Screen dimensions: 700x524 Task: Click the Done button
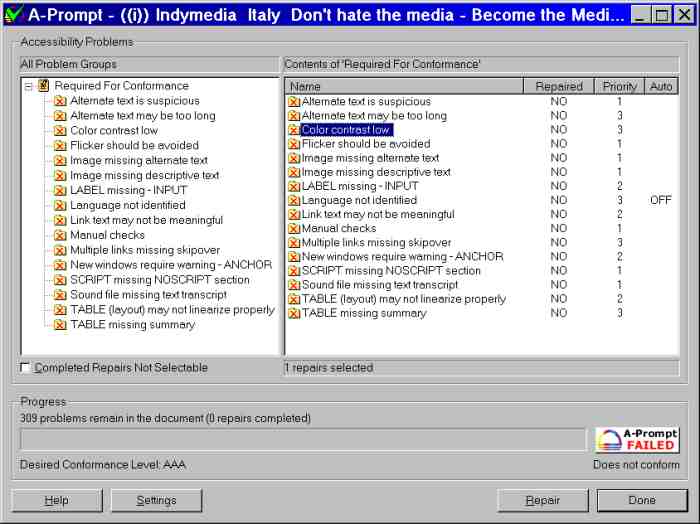click(x=642, y=500)
